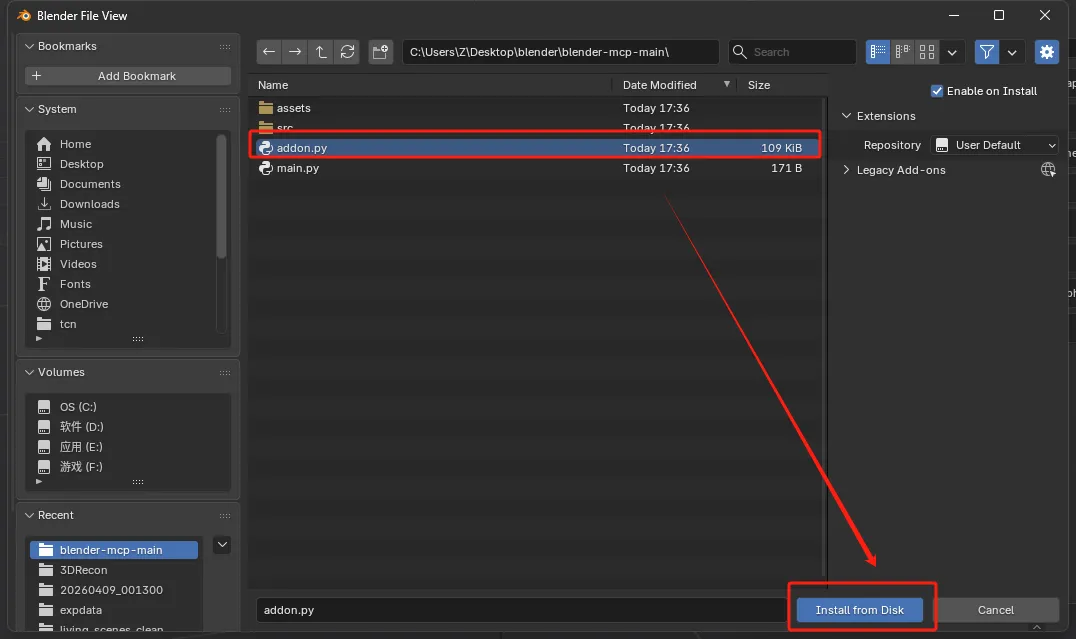Click the Search field
The height and width of the screenshot is (639, 1076).
(x=792, y=52)
